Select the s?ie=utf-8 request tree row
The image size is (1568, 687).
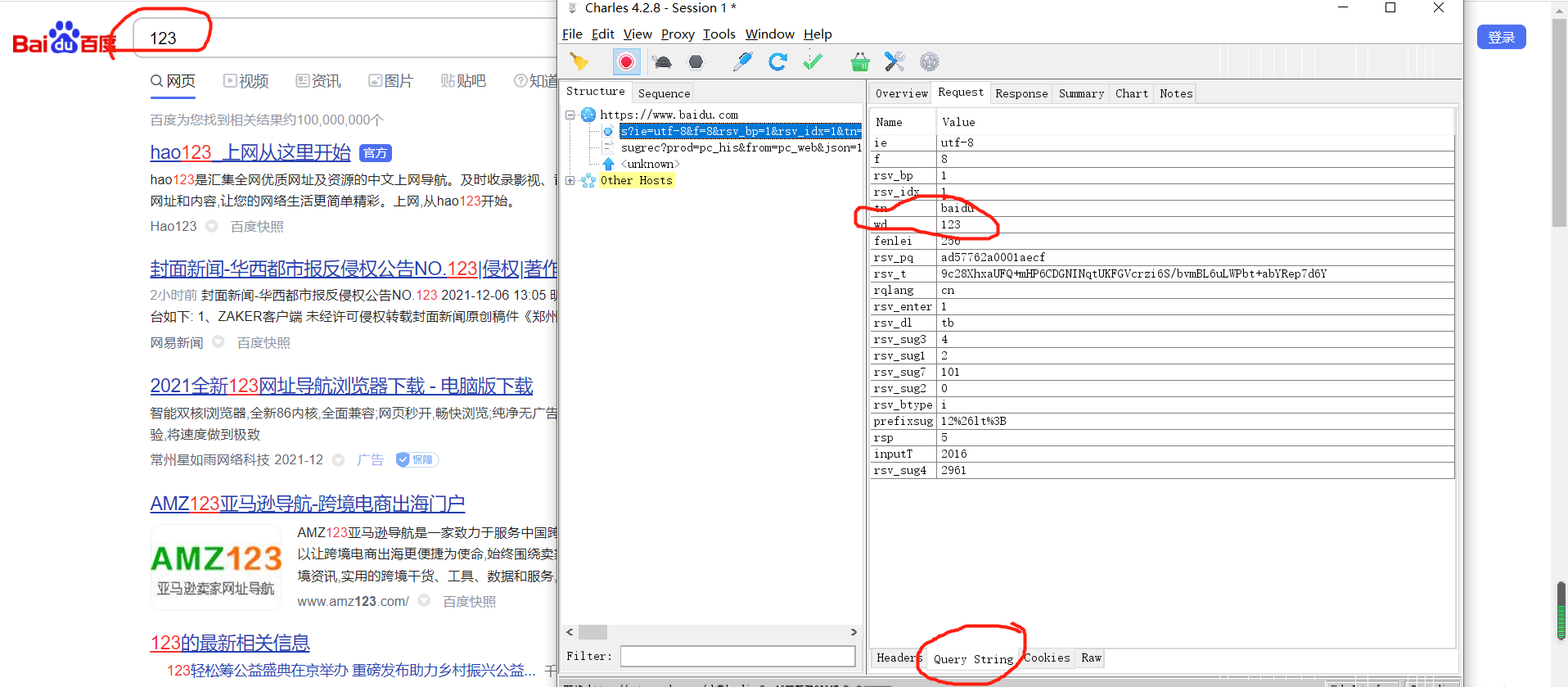741,131
